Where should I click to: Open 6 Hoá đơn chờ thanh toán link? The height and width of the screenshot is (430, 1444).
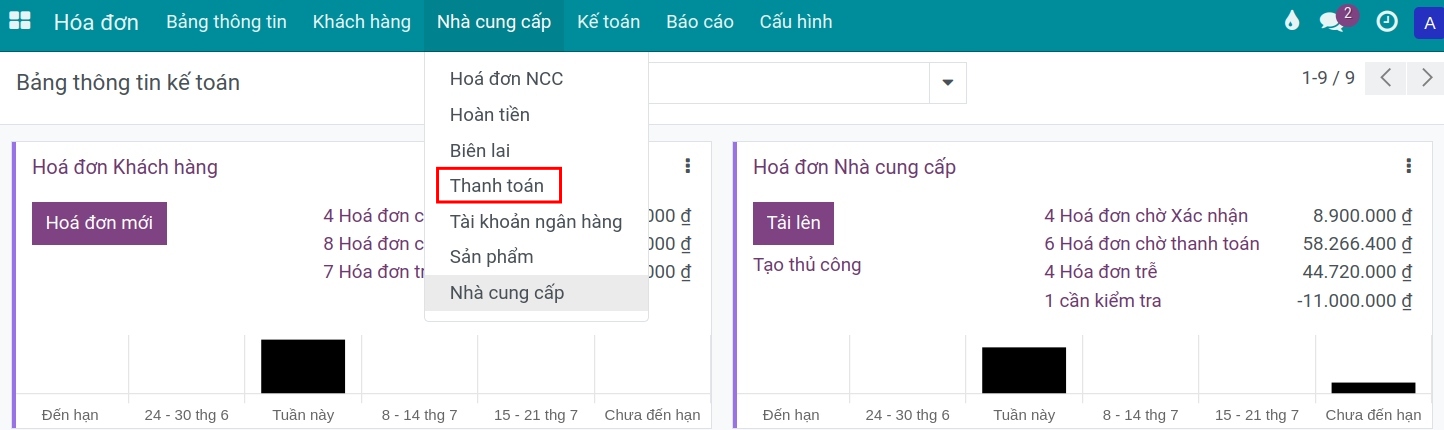[x=1152, y=244]
